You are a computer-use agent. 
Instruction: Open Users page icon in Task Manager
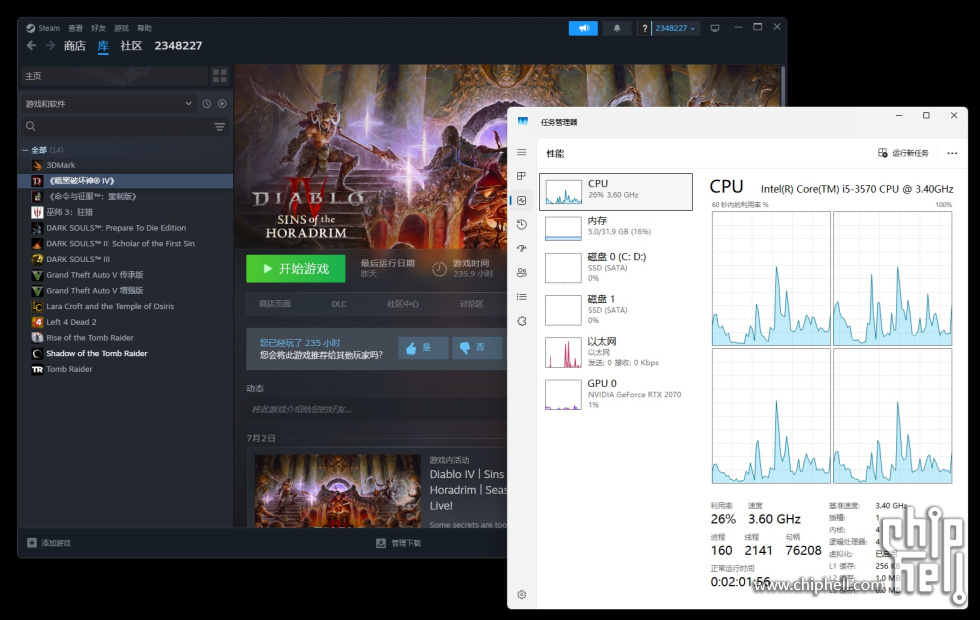click(x=522, y=272)
